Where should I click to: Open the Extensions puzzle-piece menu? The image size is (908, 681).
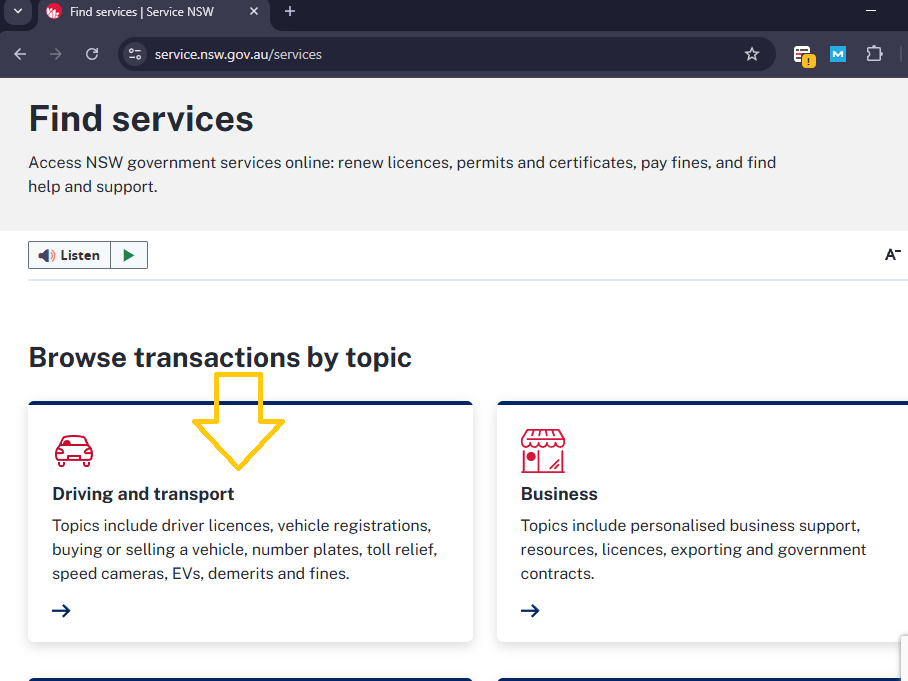click(874, 54)
